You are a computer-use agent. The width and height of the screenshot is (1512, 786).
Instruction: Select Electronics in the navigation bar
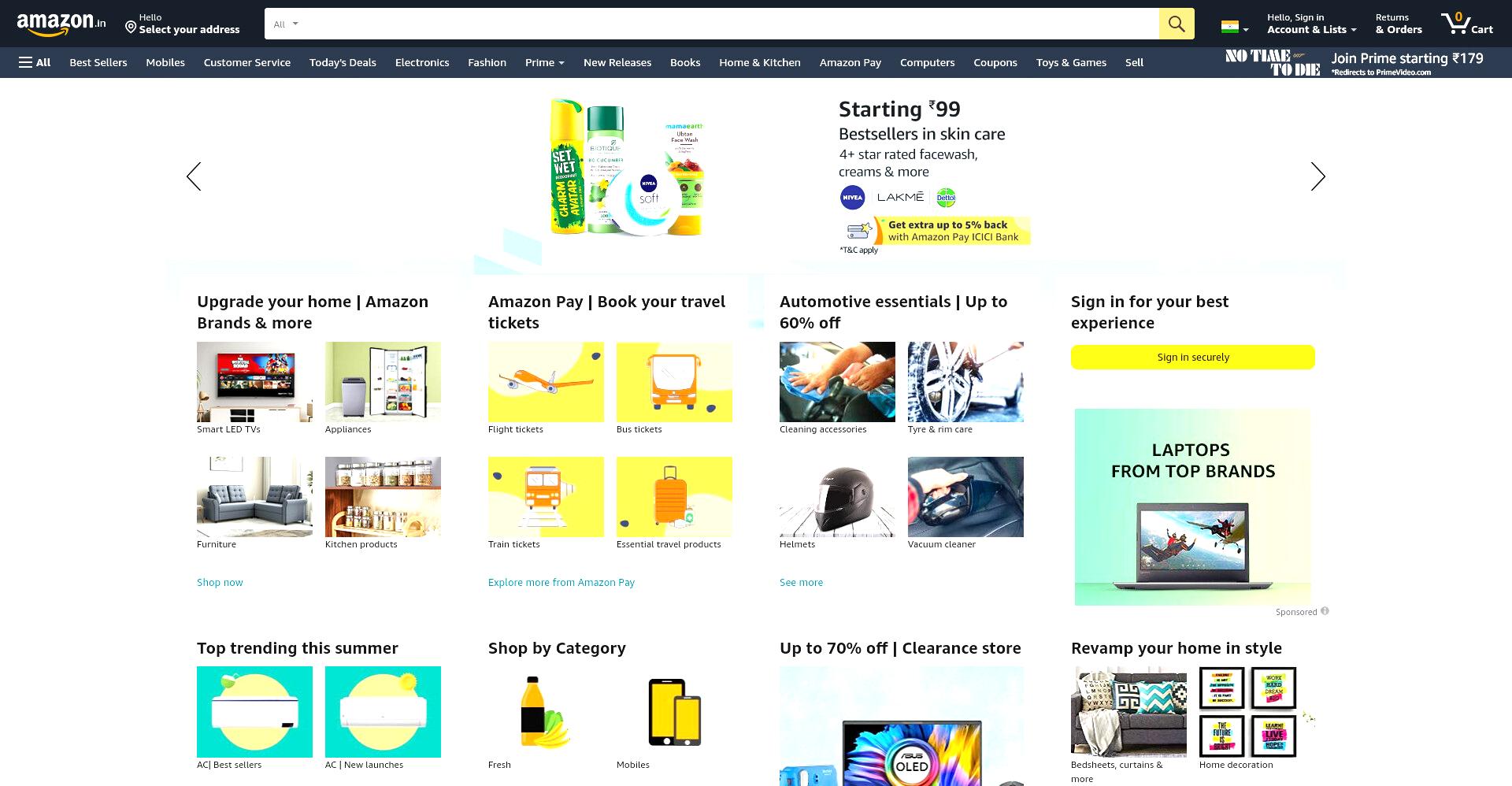[422, 62]
